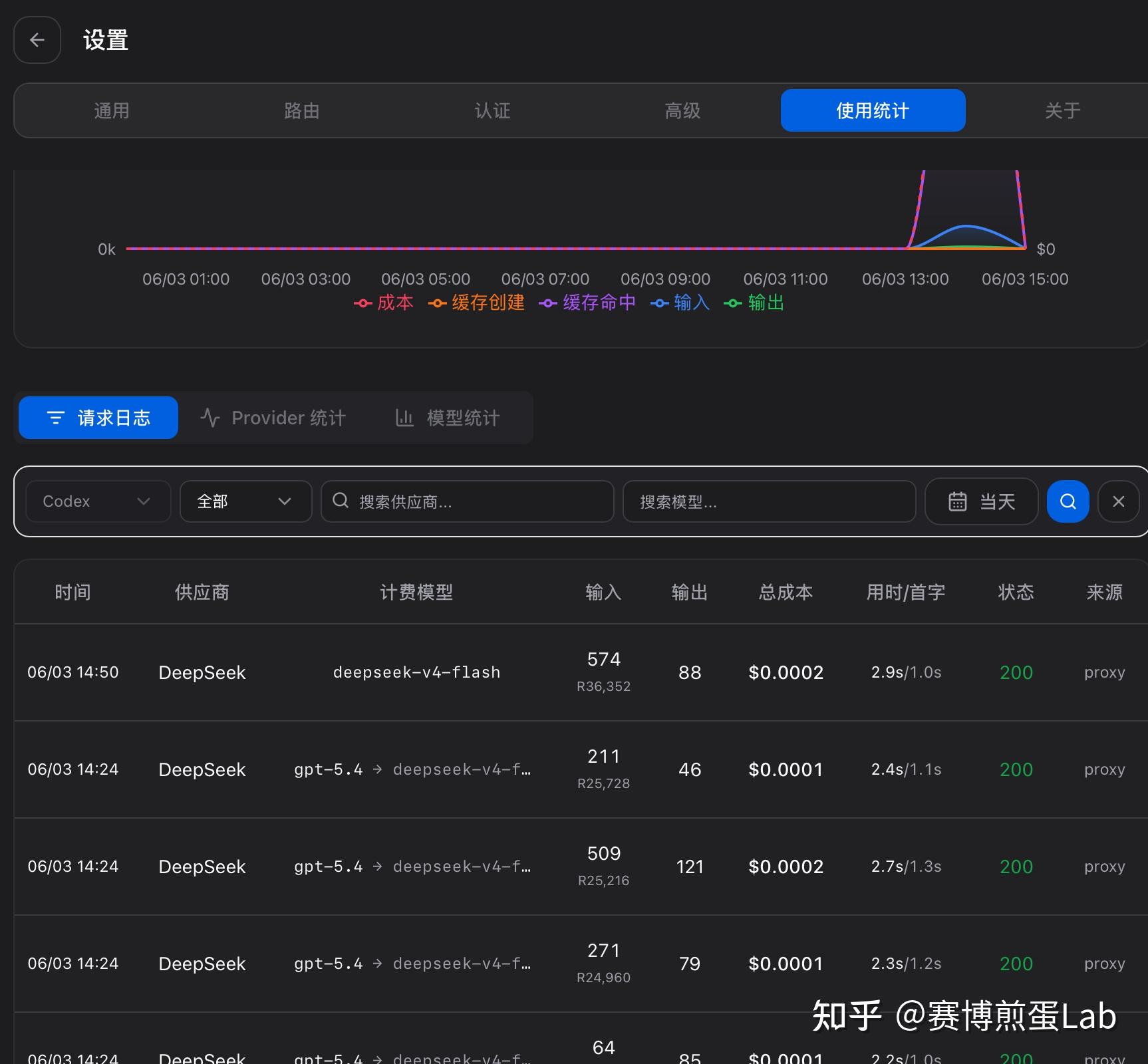Switch to 模型统计 tab

point(447,418)
